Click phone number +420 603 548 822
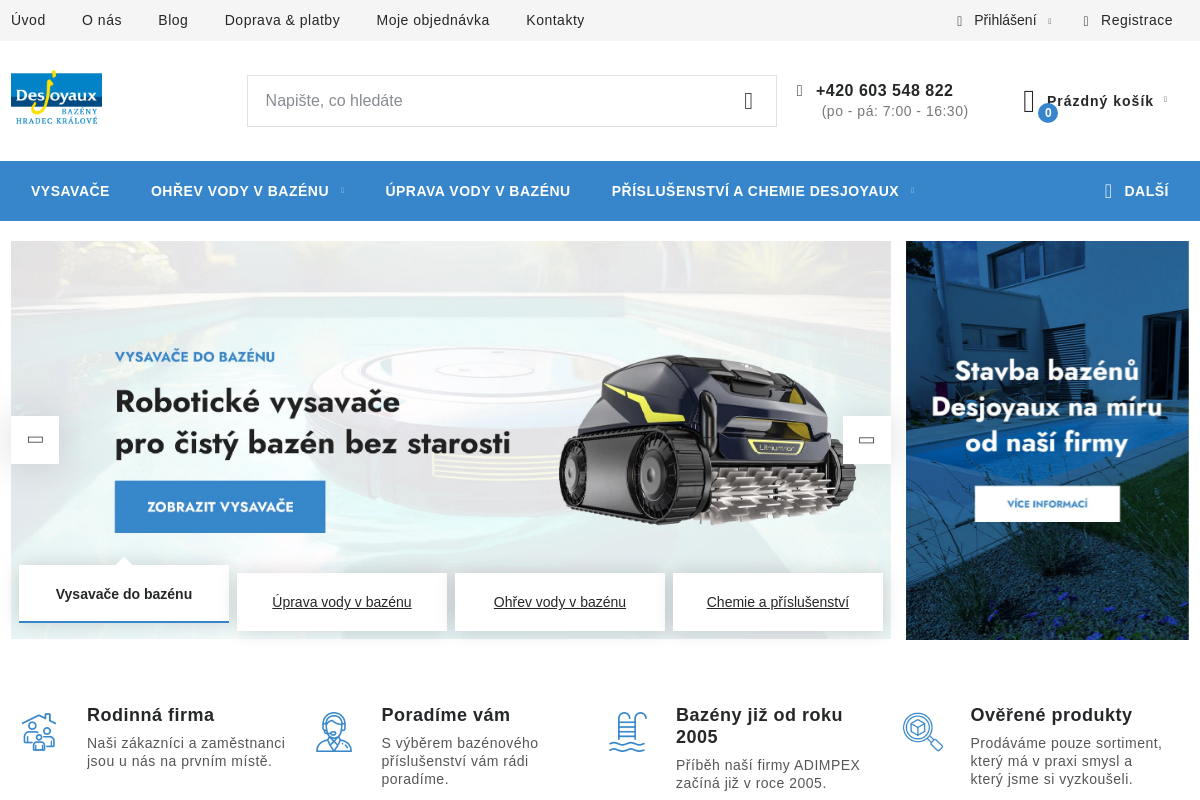Viewport: 1200px width, 800px height. point(884,90)
